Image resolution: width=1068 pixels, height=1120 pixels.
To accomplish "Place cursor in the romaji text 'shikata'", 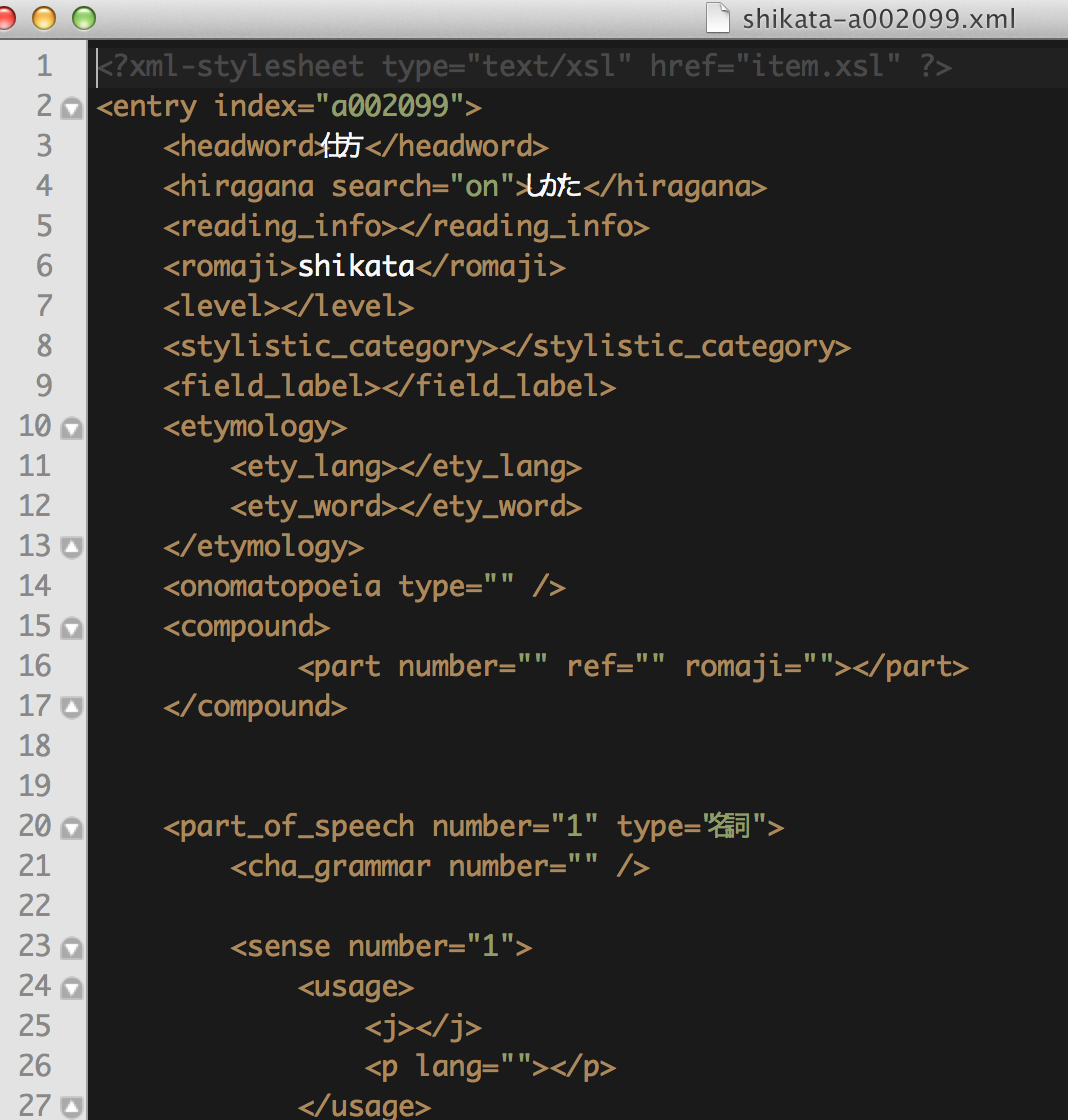I will click(356, 267).
